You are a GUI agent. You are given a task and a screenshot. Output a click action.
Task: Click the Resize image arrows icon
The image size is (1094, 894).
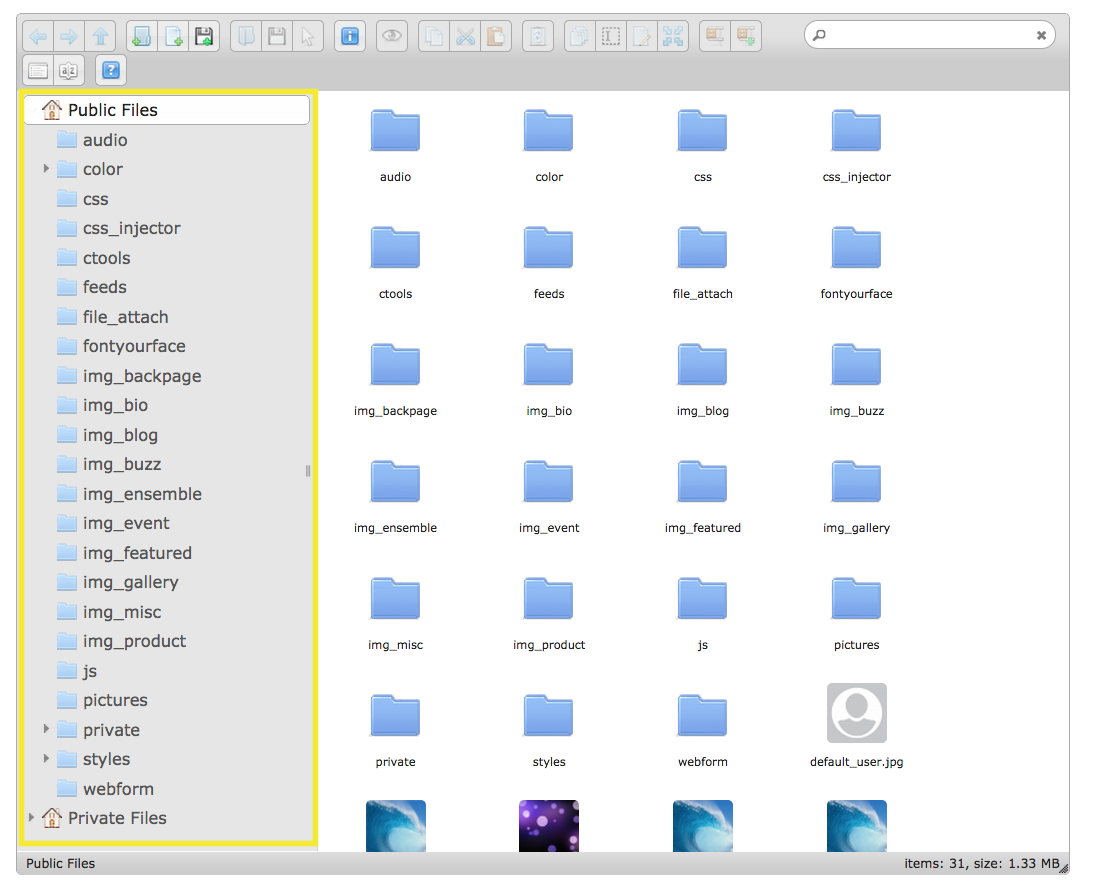tap(673, 36)
